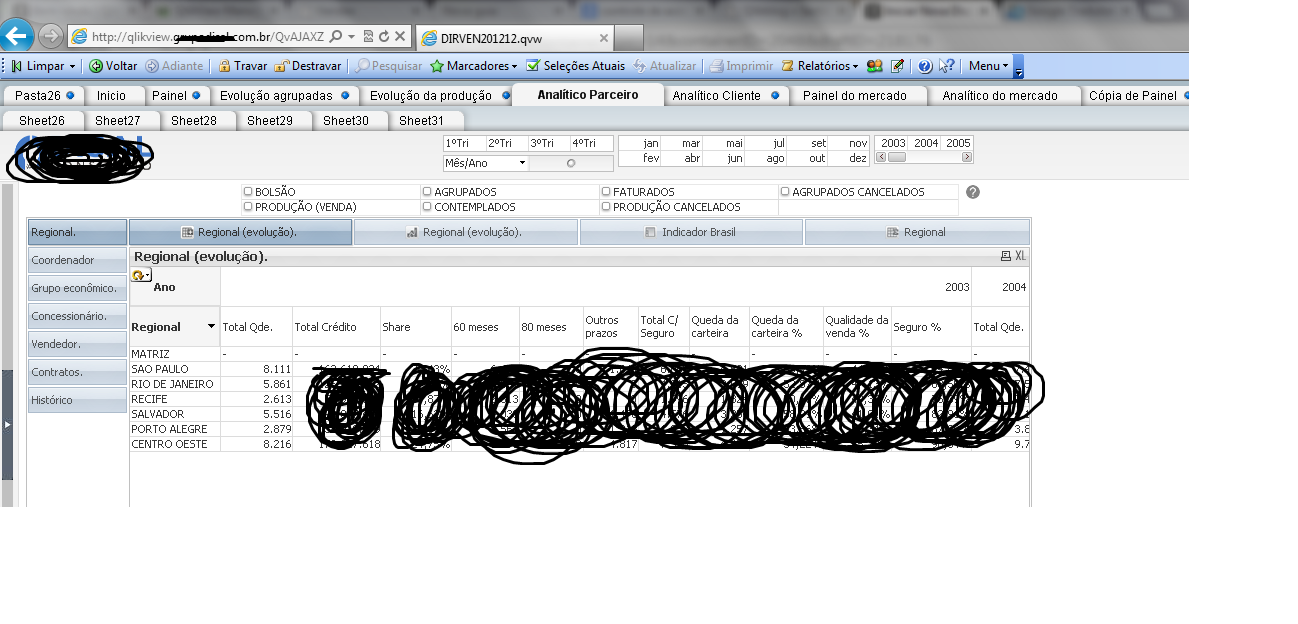Image resolution: width=1298 pixels, height=624 pixels.
Task: Check the AGRUPADOS CANCELADOS checkbox
Action: pyautogui.click(x=785, y=192)
